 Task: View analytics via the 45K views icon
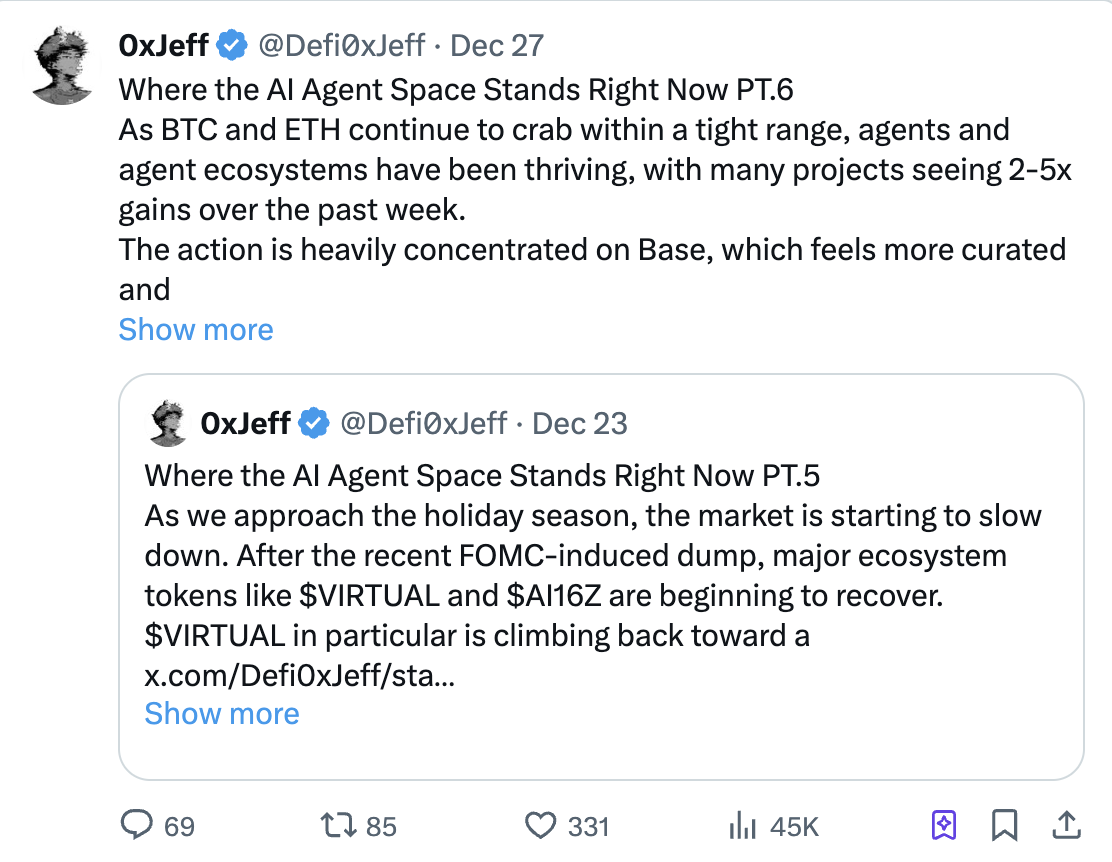(x=741, y=825)
